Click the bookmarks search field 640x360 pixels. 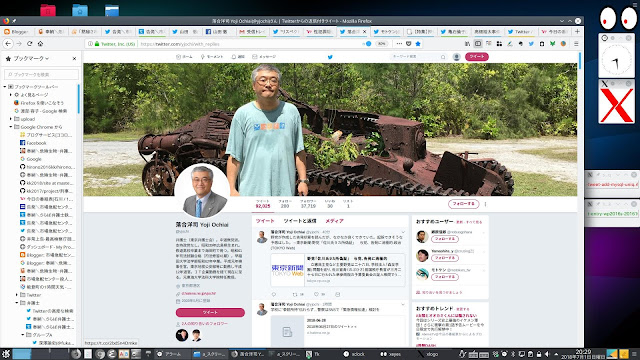[41, 74]
